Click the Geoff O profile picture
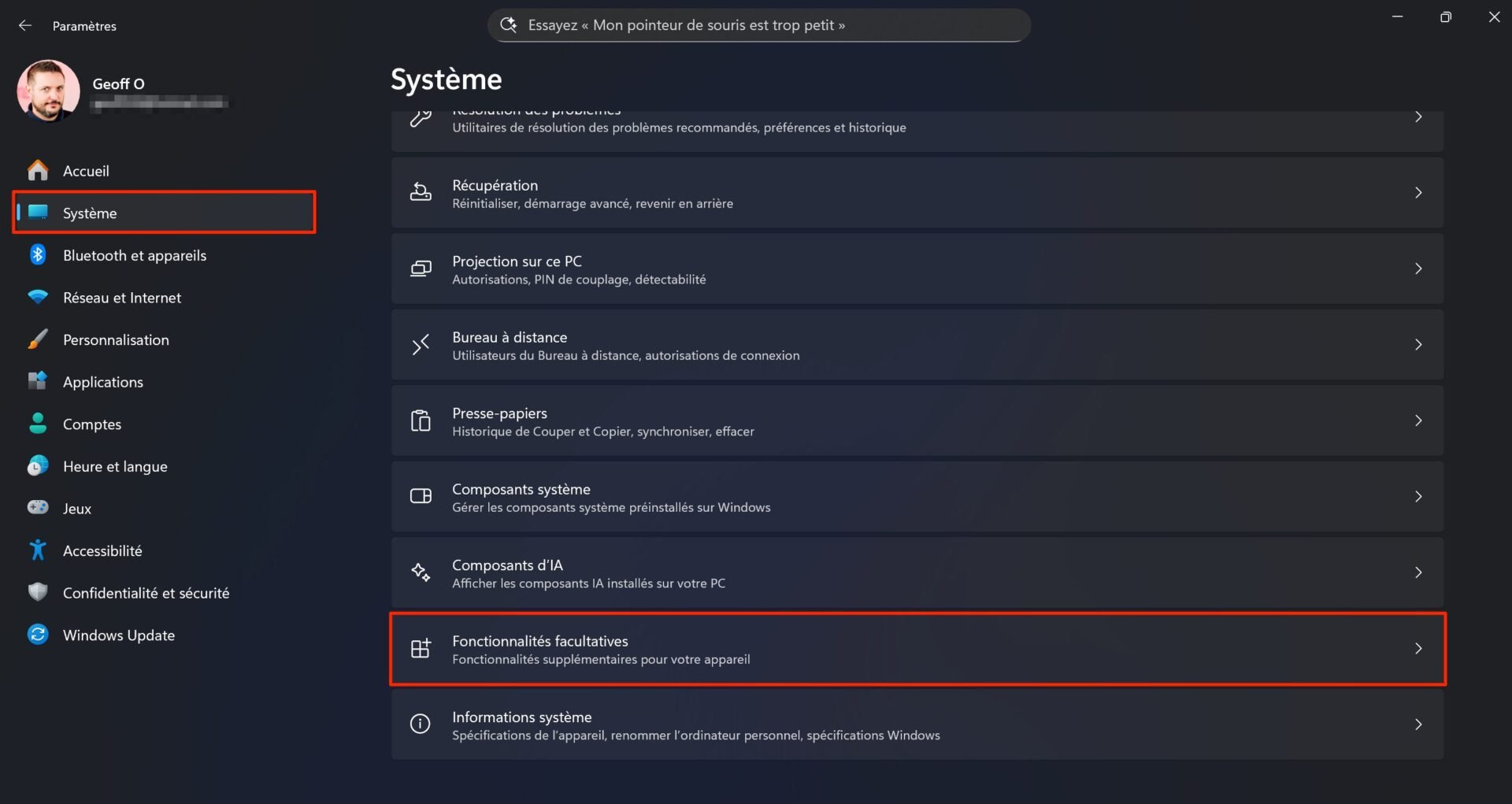This screenshot has height=804, width=1512. pos(48,91)
